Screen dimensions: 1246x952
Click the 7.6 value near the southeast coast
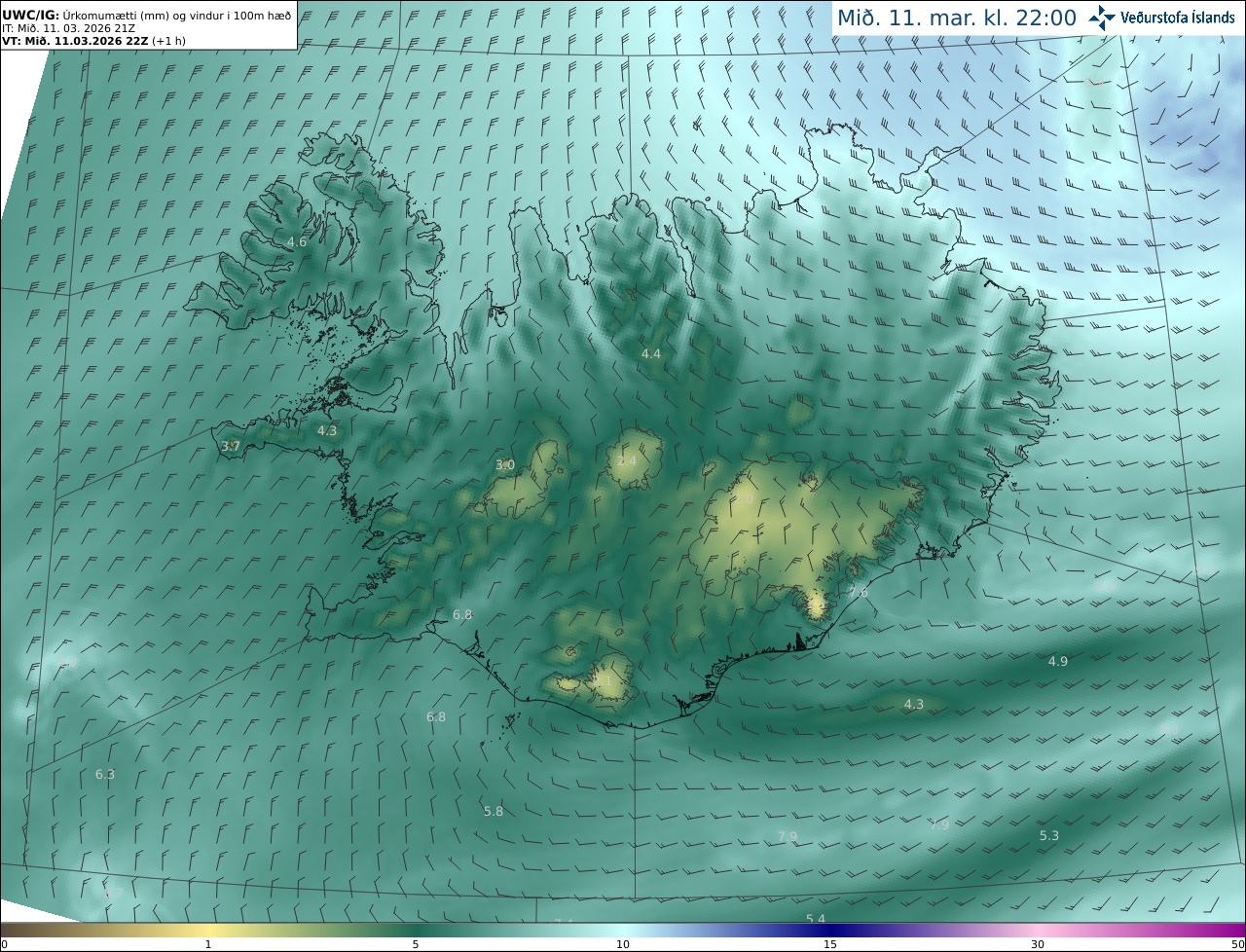pyautogui.click(x=859, y=592)
